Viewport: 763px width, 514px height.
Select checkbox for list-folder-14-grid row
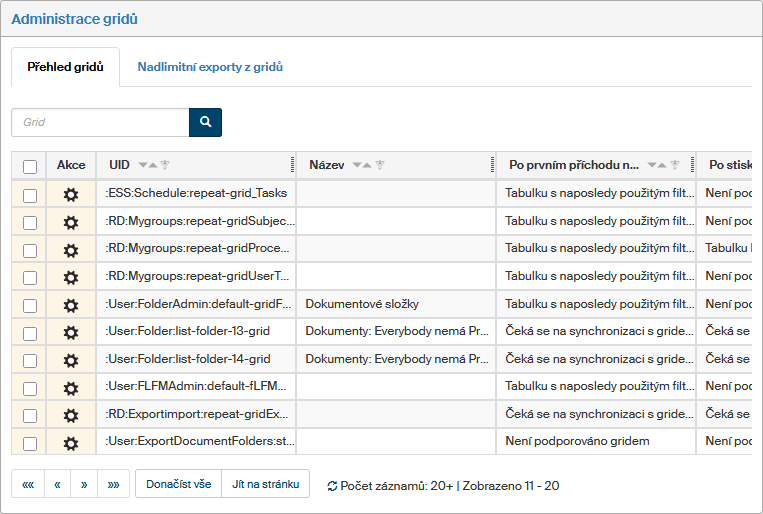(30, 360)
